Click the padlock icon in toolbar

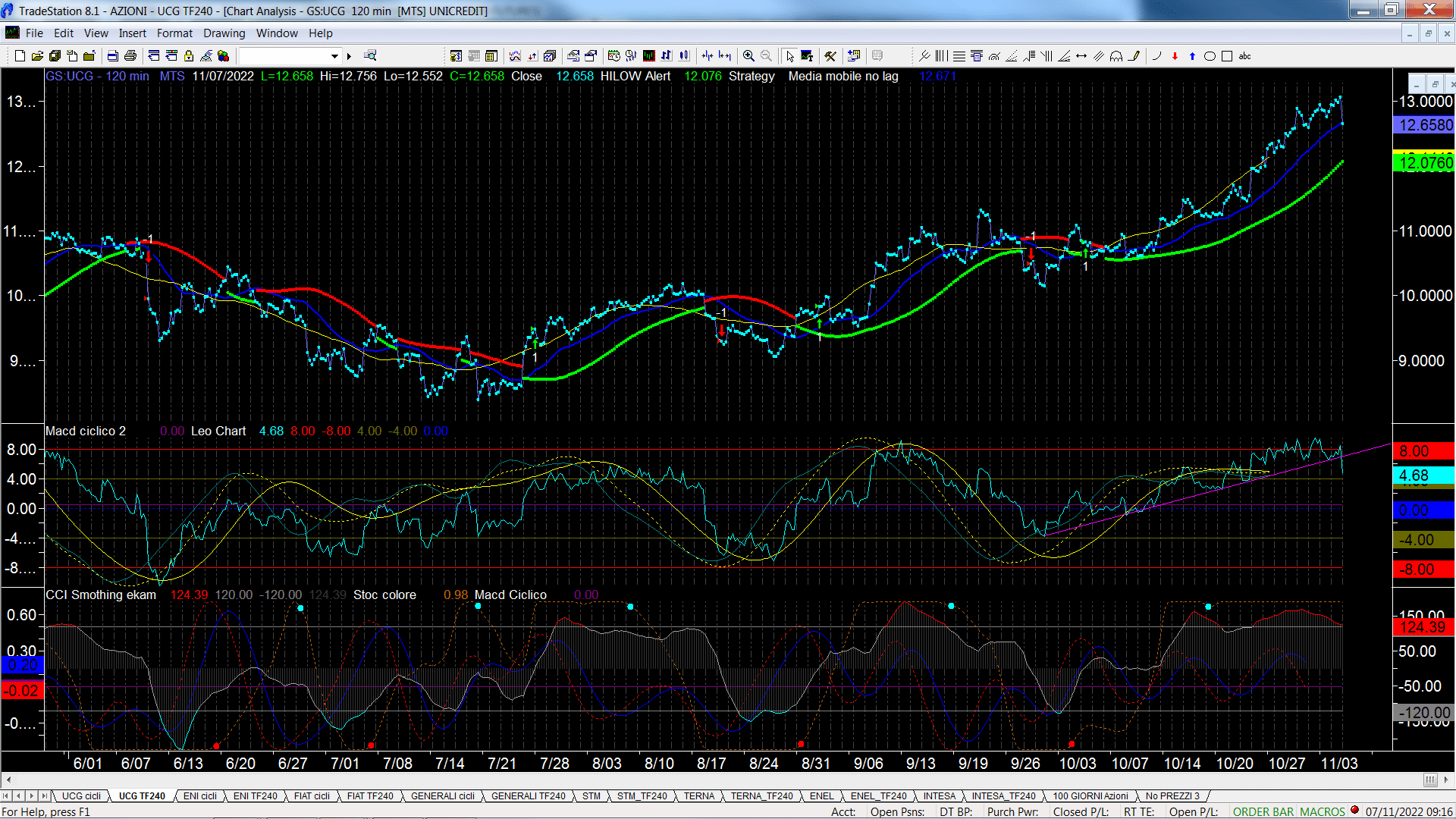coord(189,56)
